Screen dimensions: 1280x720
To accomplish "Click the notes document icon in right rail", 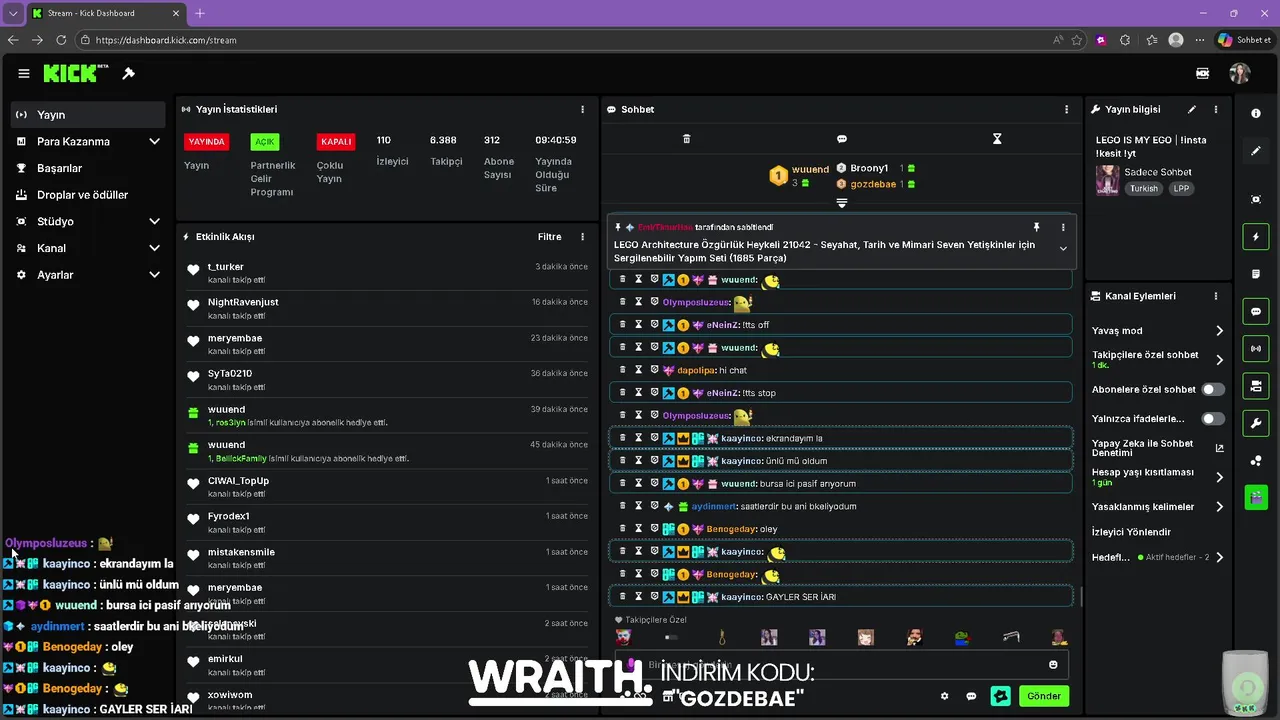I will pyautogui.click(x=1256, y=274).
